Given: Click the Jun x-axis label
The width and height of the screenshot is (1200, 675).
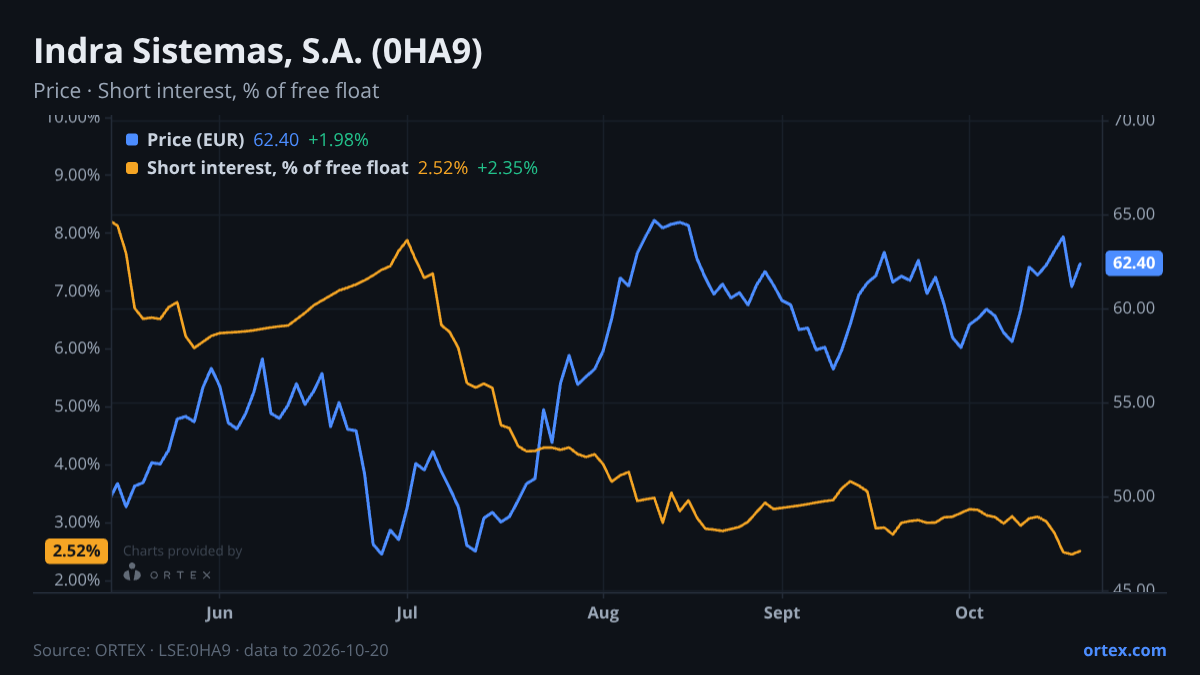Looking at the screenshot, I should 219,612.
